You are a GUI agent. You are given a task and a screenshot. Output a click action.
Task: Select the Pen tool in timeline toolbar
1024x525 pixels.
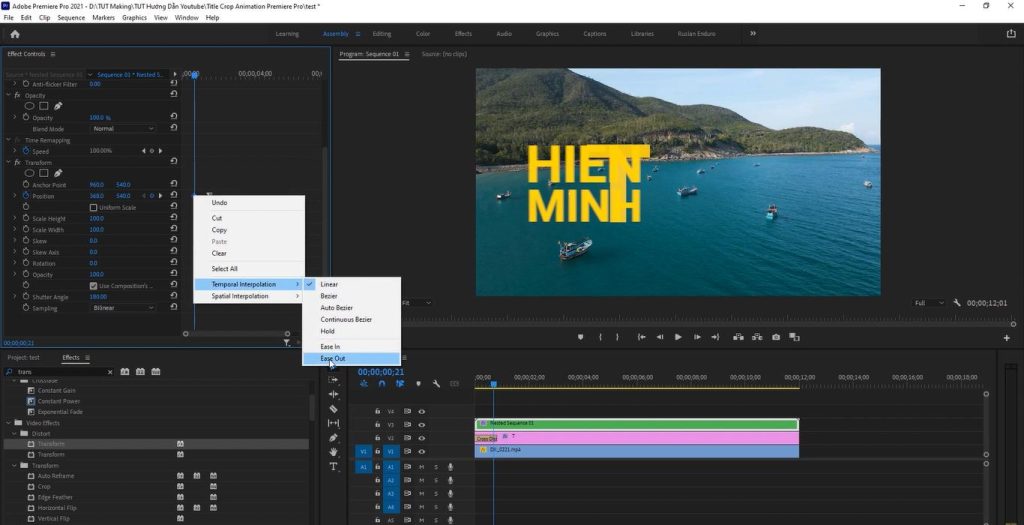pos(333,438)
